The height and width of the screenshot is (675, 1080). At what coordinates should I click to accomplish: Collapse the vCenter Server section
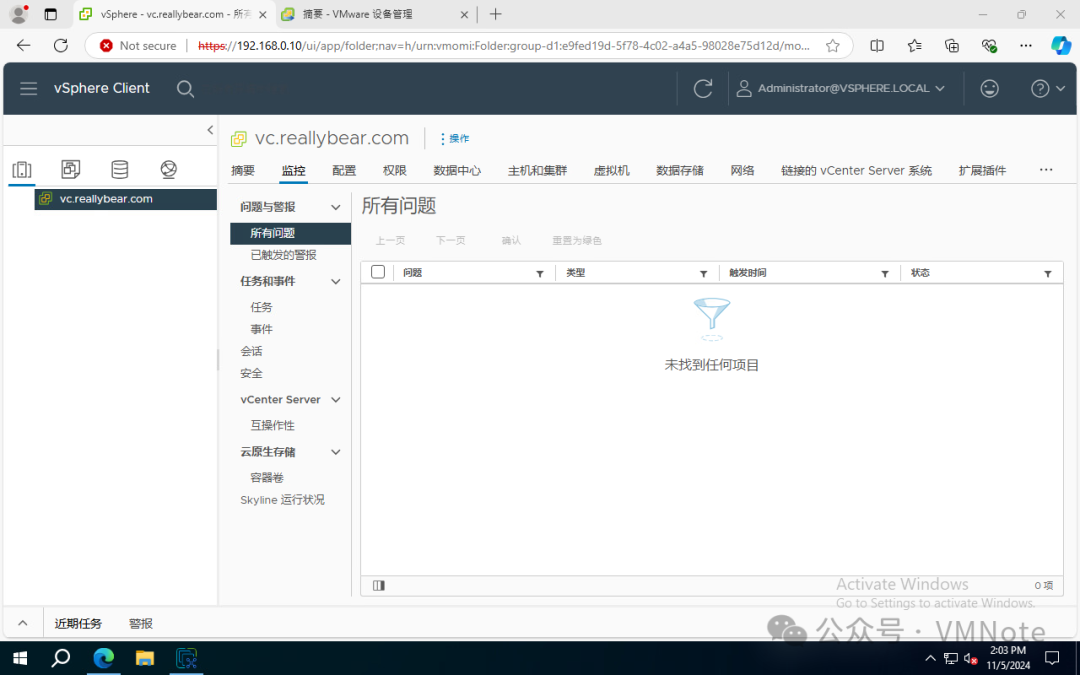click(335, 399)
